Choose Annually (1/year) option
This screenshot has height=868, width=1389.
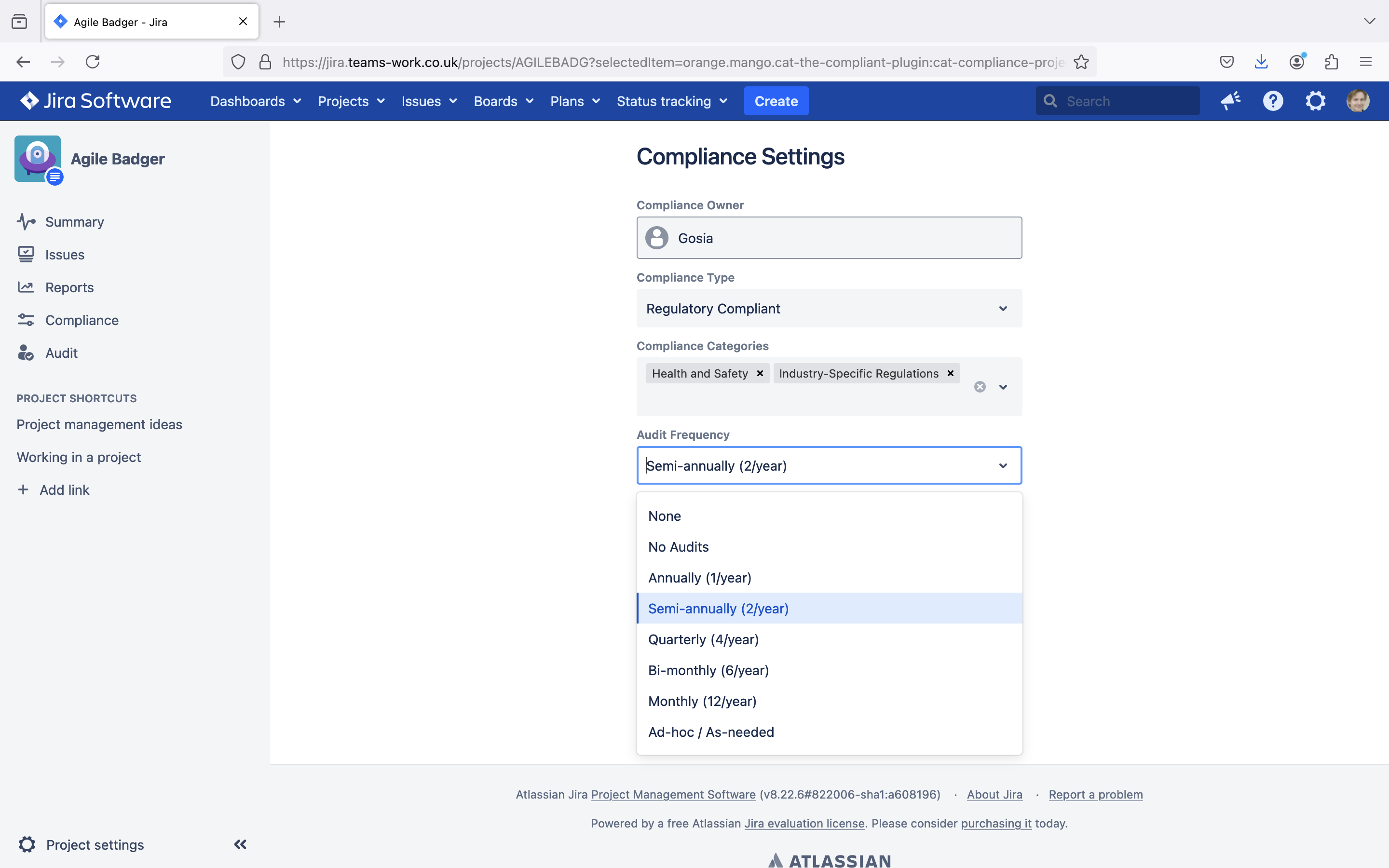829,578
